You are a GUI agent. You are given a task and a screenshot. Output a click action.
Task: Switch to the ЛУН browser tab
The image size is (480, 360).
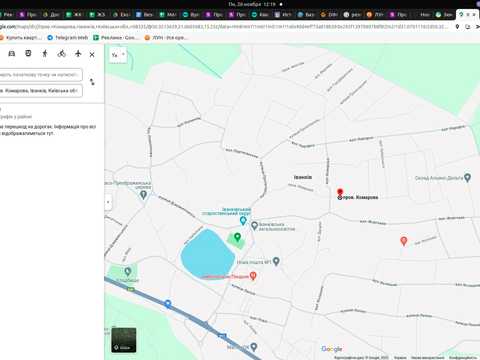coord(375,15)
